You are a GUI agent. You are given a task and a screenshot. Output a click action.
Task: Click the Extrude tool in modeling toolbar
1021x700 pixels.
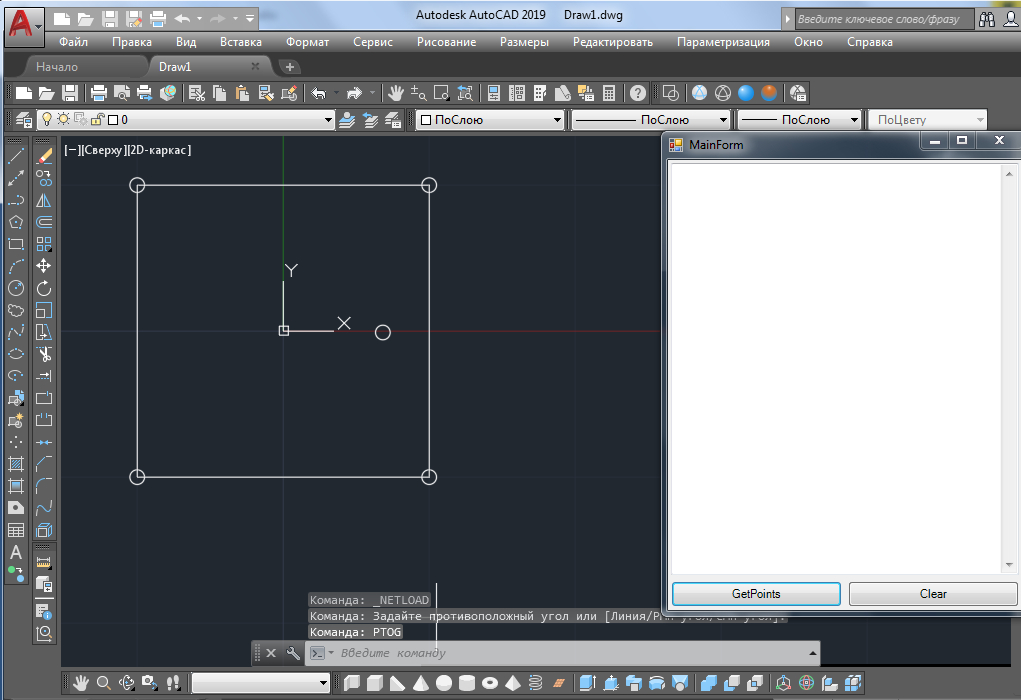[x=587, y=682]
